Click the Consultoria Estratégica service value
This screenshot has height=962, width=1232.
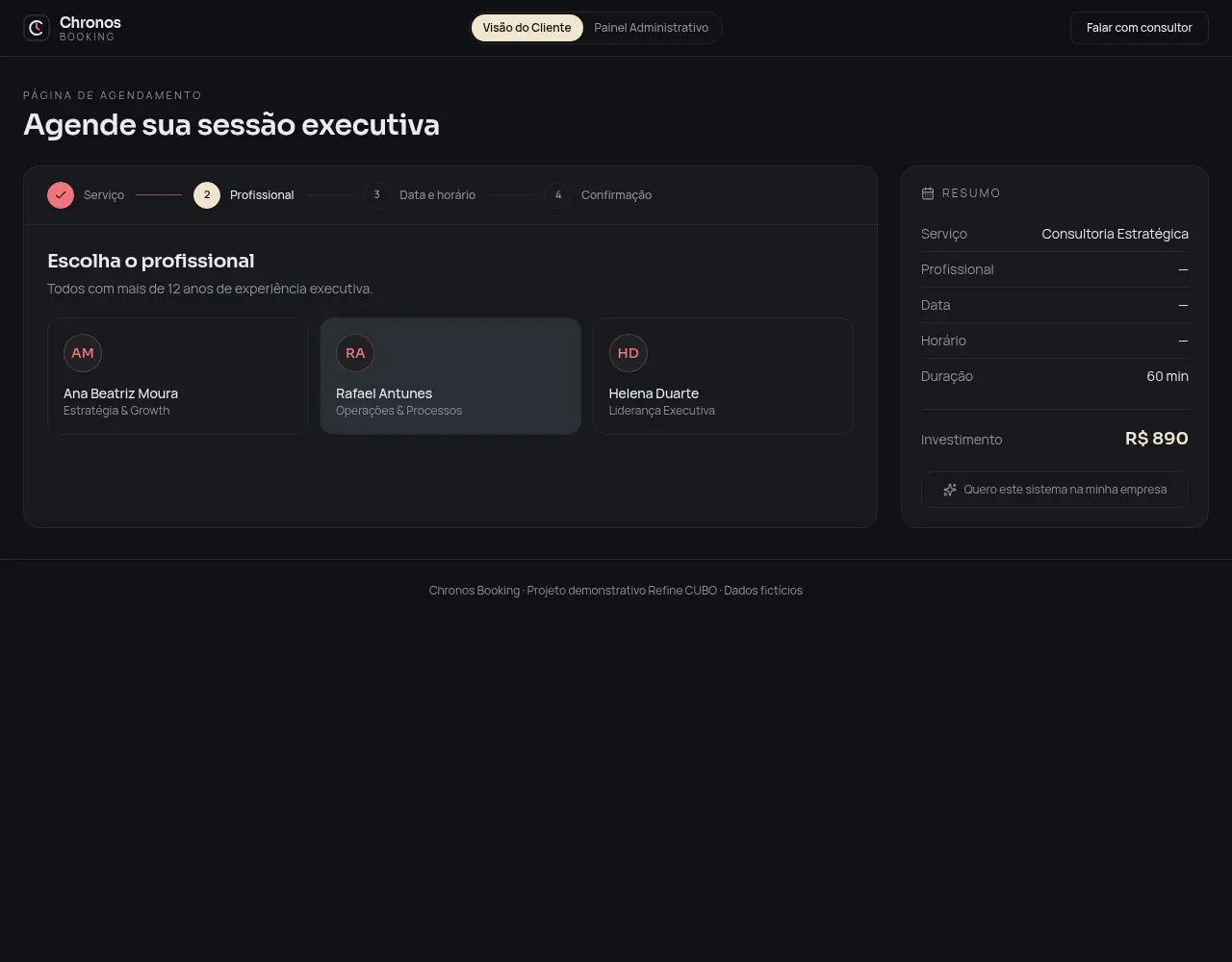(1115, 234)
